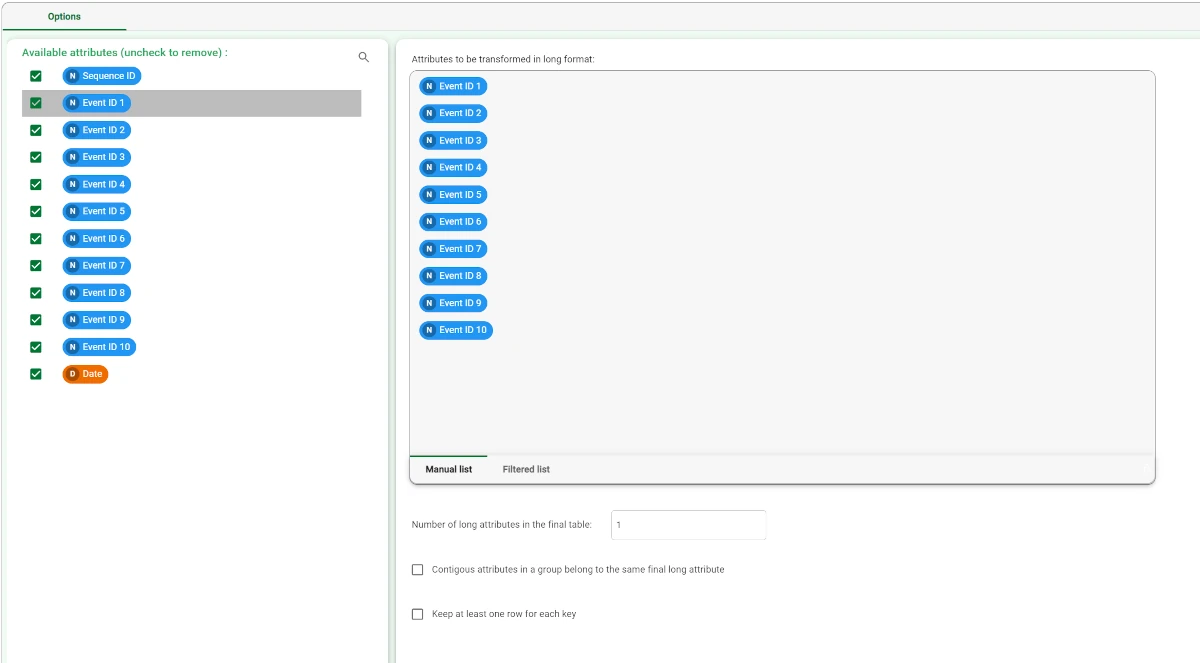Uncheck the Event ID 5 checkbox
Viewport: 1200px width, 663px height.
tap(36, 211)
